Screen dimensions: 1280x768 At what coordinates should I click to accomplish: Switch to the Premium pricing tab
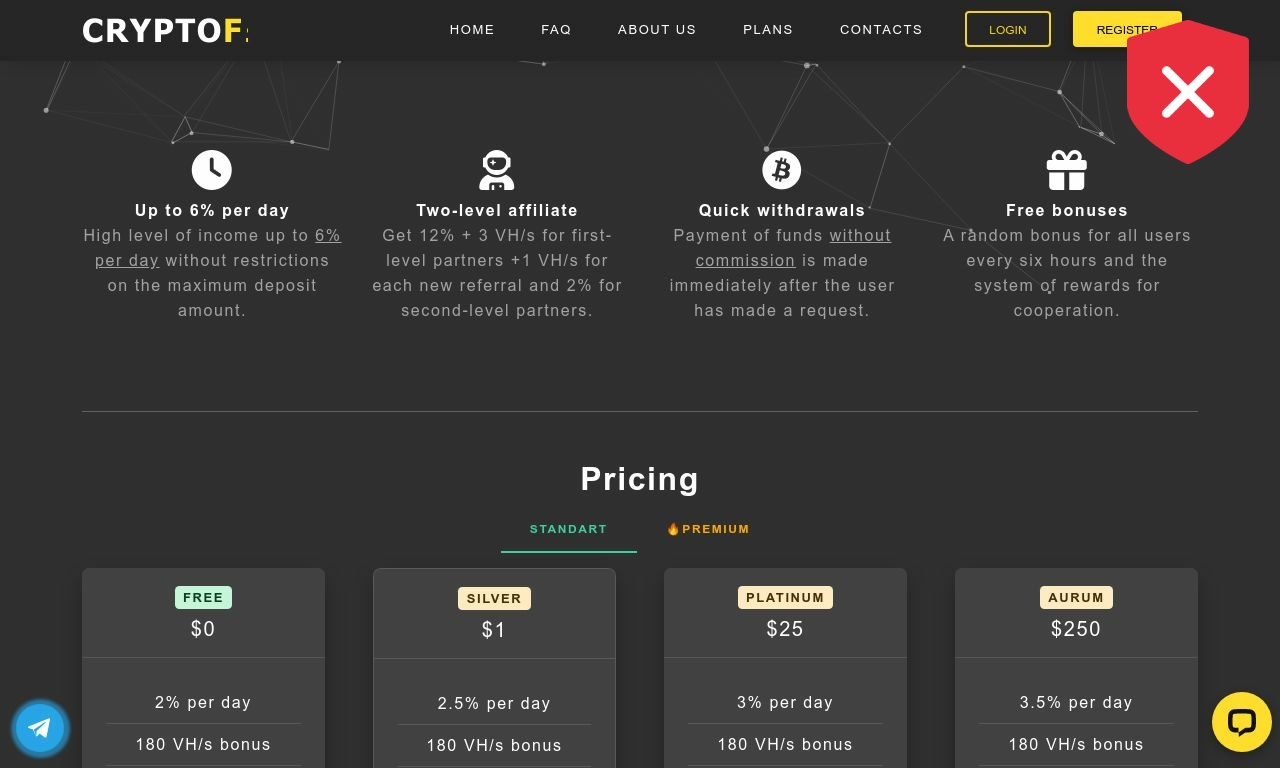click(708, 529)
